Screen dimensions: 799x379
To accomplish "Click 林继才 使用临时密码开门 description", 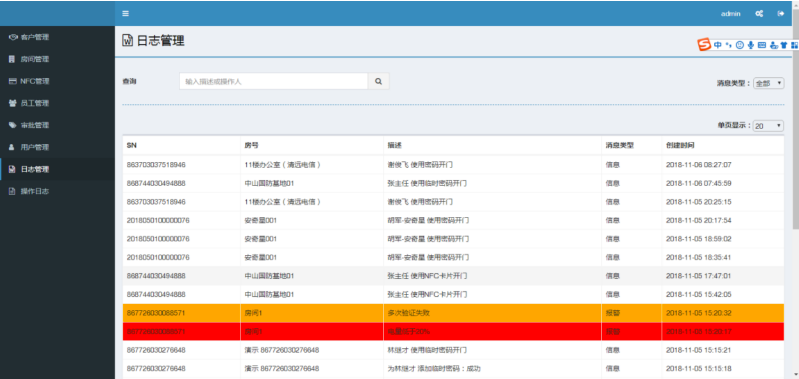I will coord(427,350).
